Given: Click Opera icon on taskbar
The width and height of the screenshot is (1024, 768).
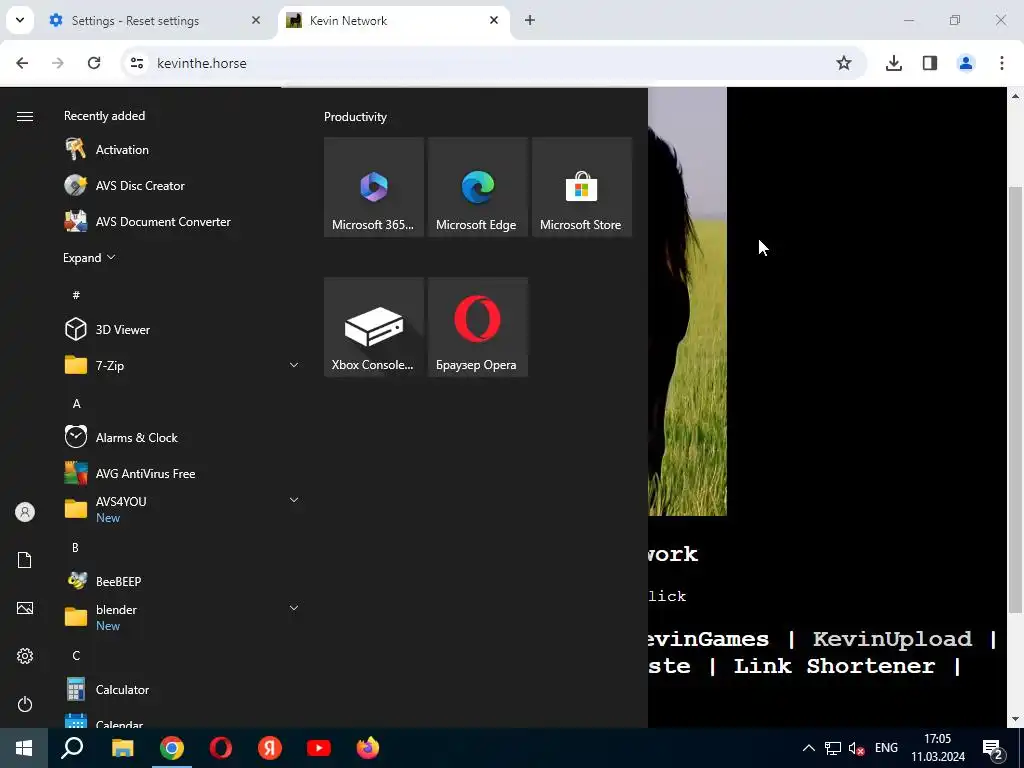Looking at the screenshot, I should [221, 748].
